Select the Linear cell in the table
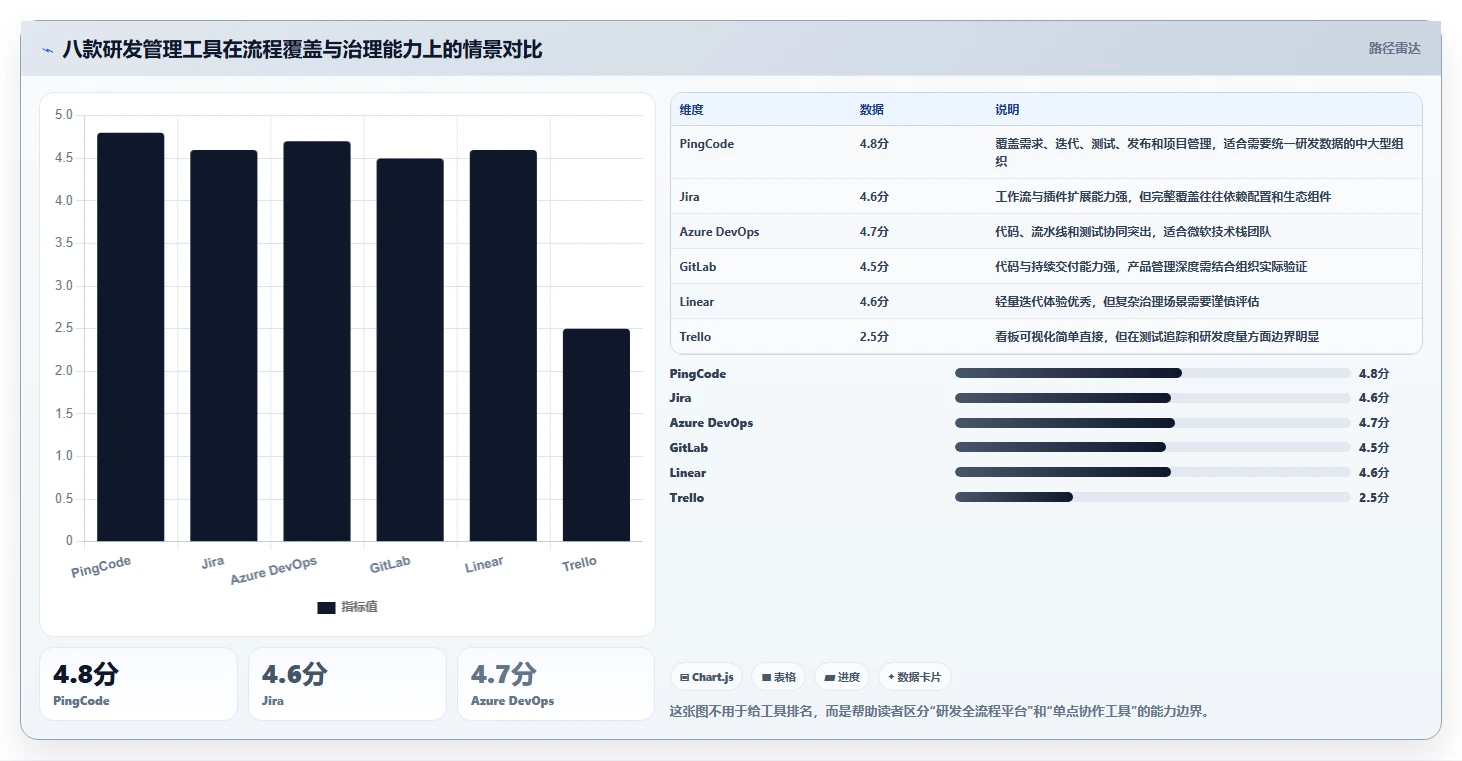1462x761 pixels. [x=696, y=302]
